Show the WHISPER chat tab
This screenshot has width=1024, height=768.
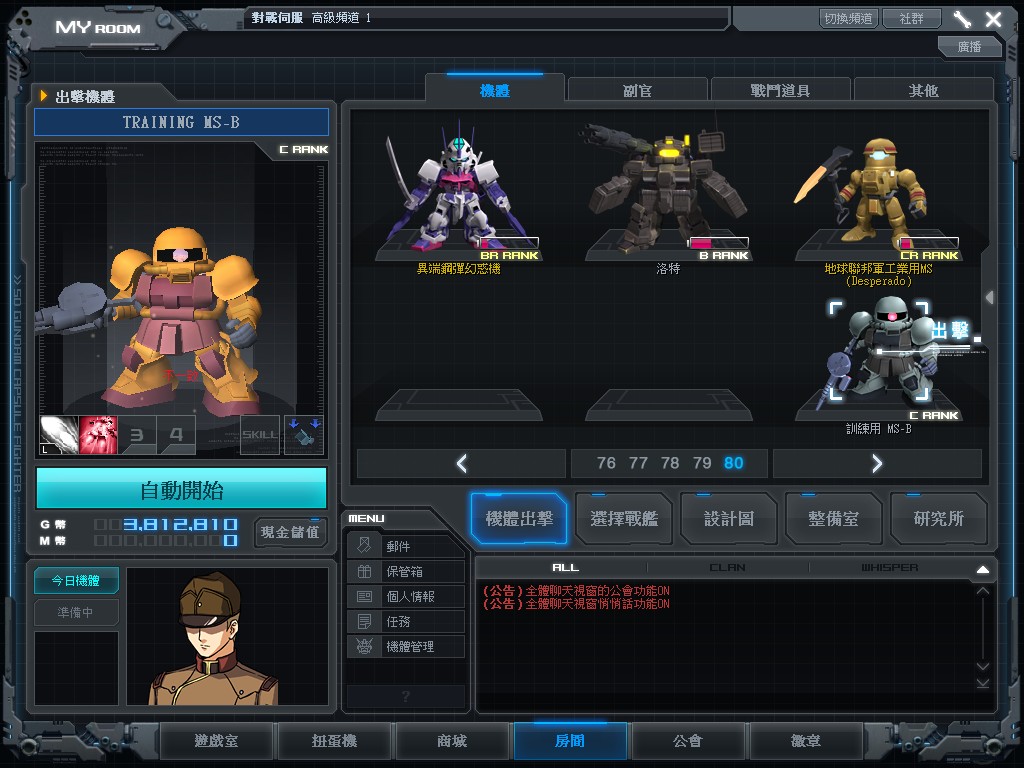(x=889, y=568)
